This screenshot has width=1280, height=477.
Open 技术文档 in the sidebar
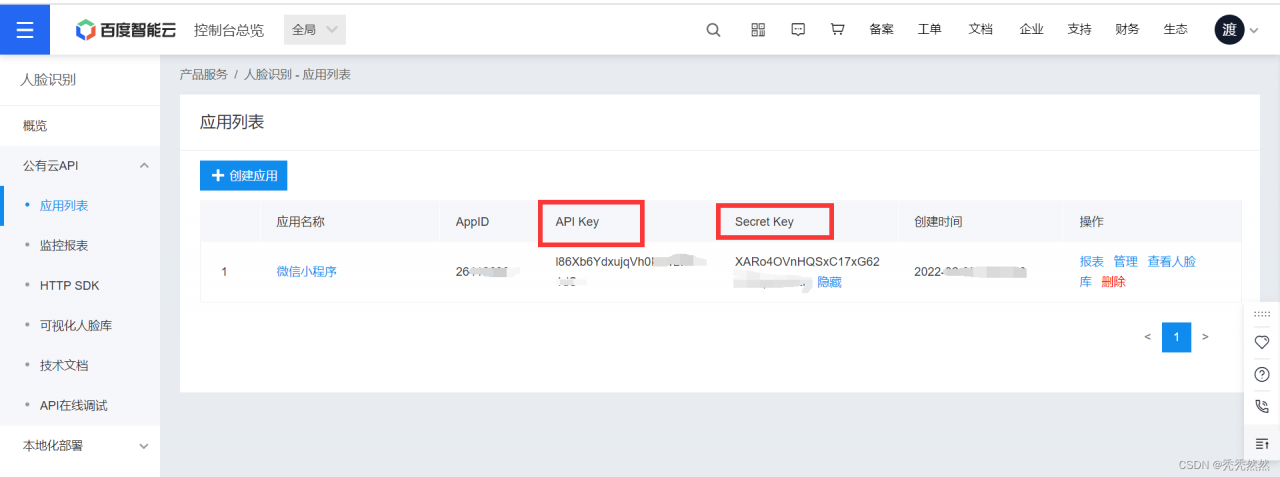click(64, 366)
